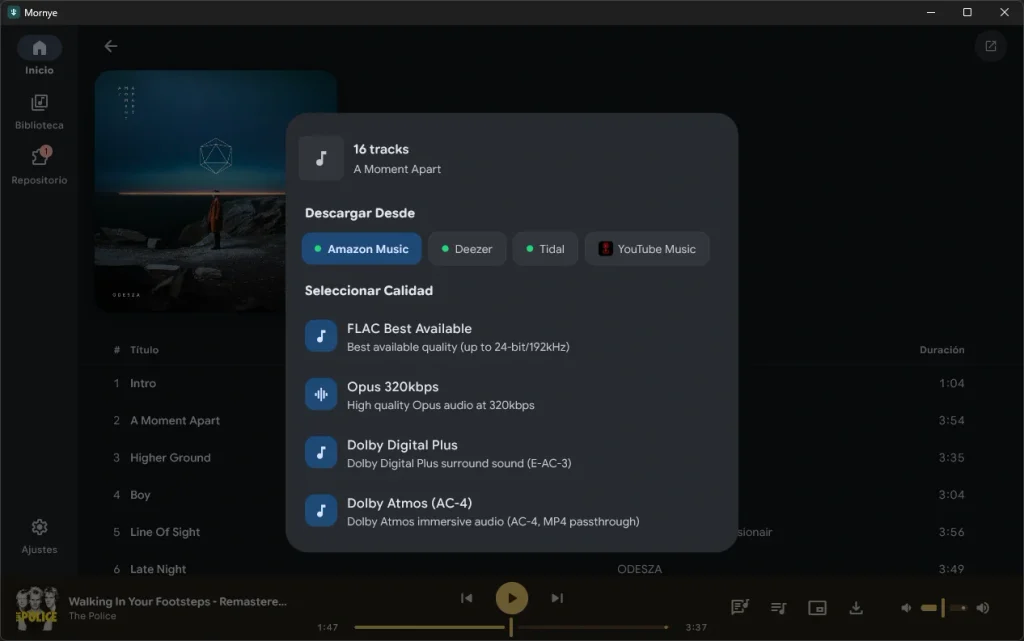Open the Biblioteca section
Screen dimensions: 1024x641
tap(39, 112)
